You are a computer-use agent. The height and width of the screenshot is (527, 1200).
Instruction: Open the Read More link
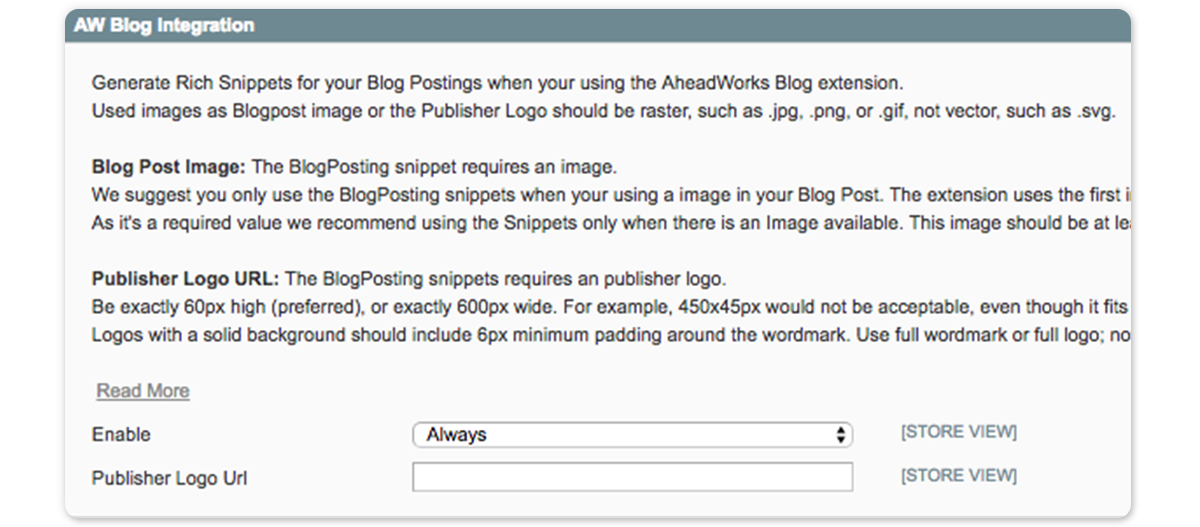click(142, 391)
